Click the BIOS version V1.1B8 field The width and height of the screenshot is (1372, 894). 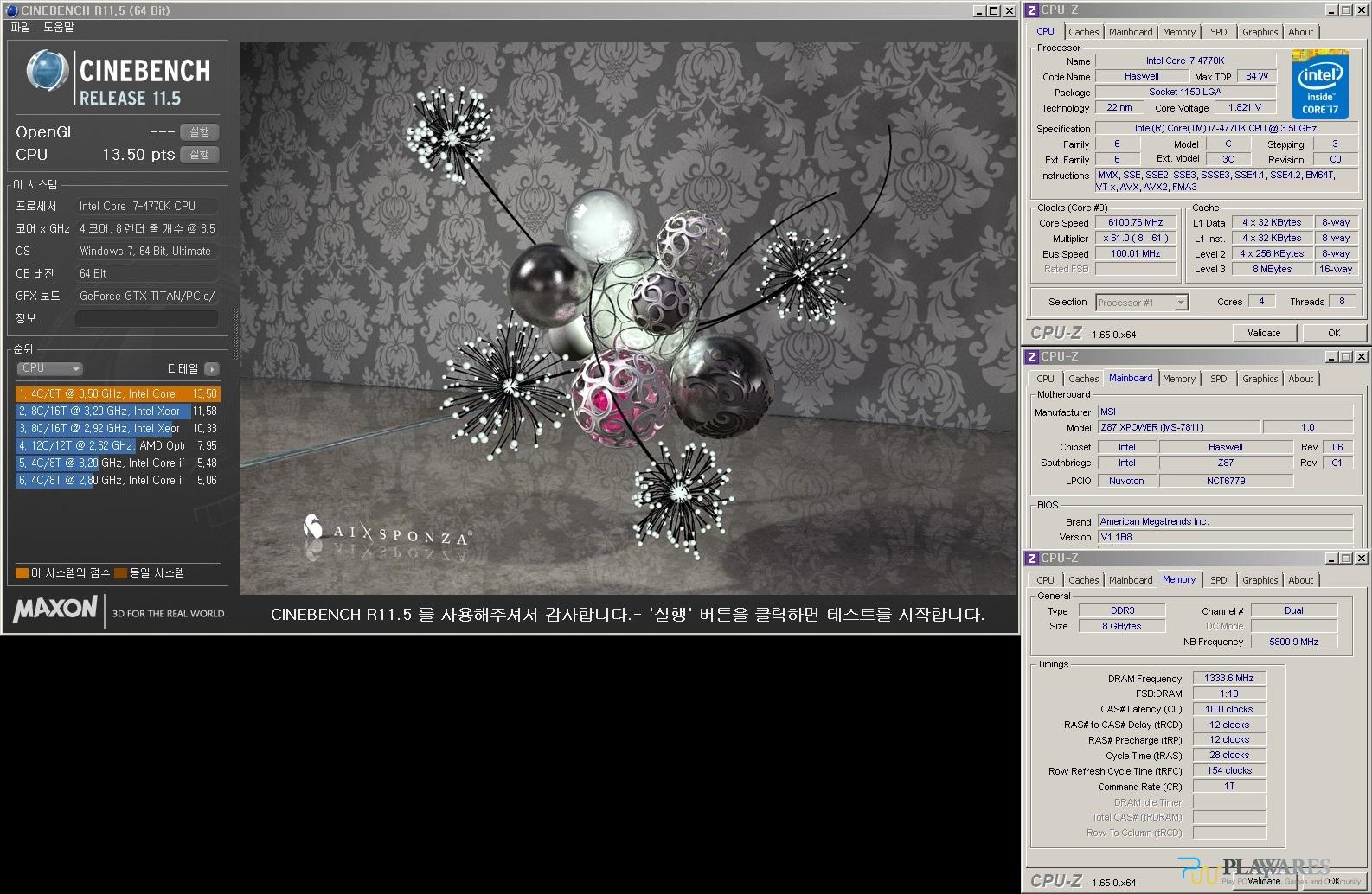point(1225,538)
